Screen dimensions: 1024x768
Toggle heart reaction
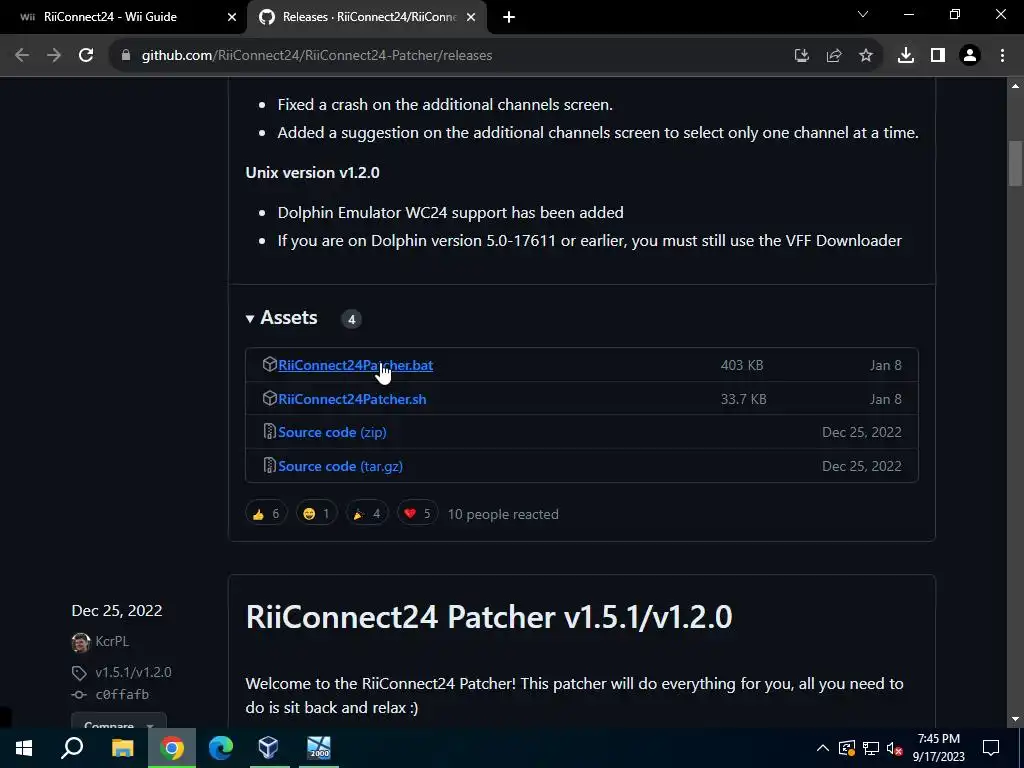[x=417, y=514]
